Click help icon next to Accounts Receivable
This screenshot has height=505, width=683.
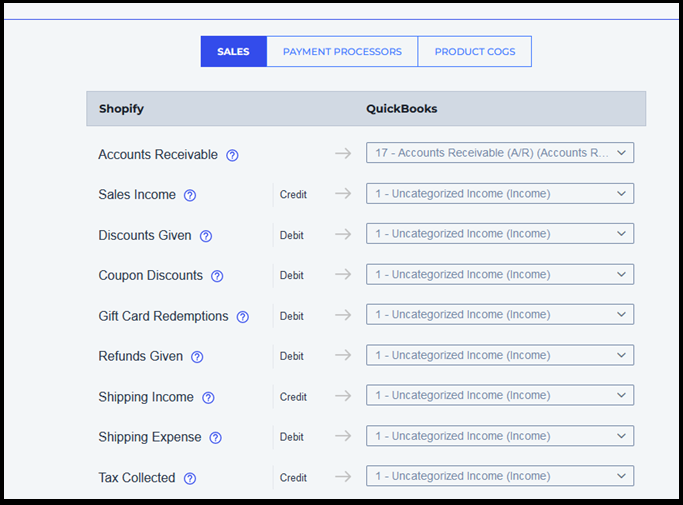coord(232,155)
